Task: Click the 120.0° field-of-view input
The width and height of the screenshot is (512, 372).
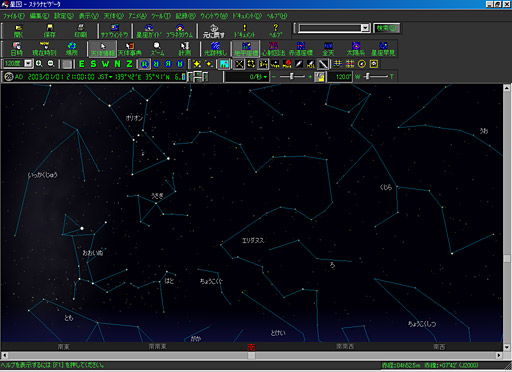Action: (340, 77)
